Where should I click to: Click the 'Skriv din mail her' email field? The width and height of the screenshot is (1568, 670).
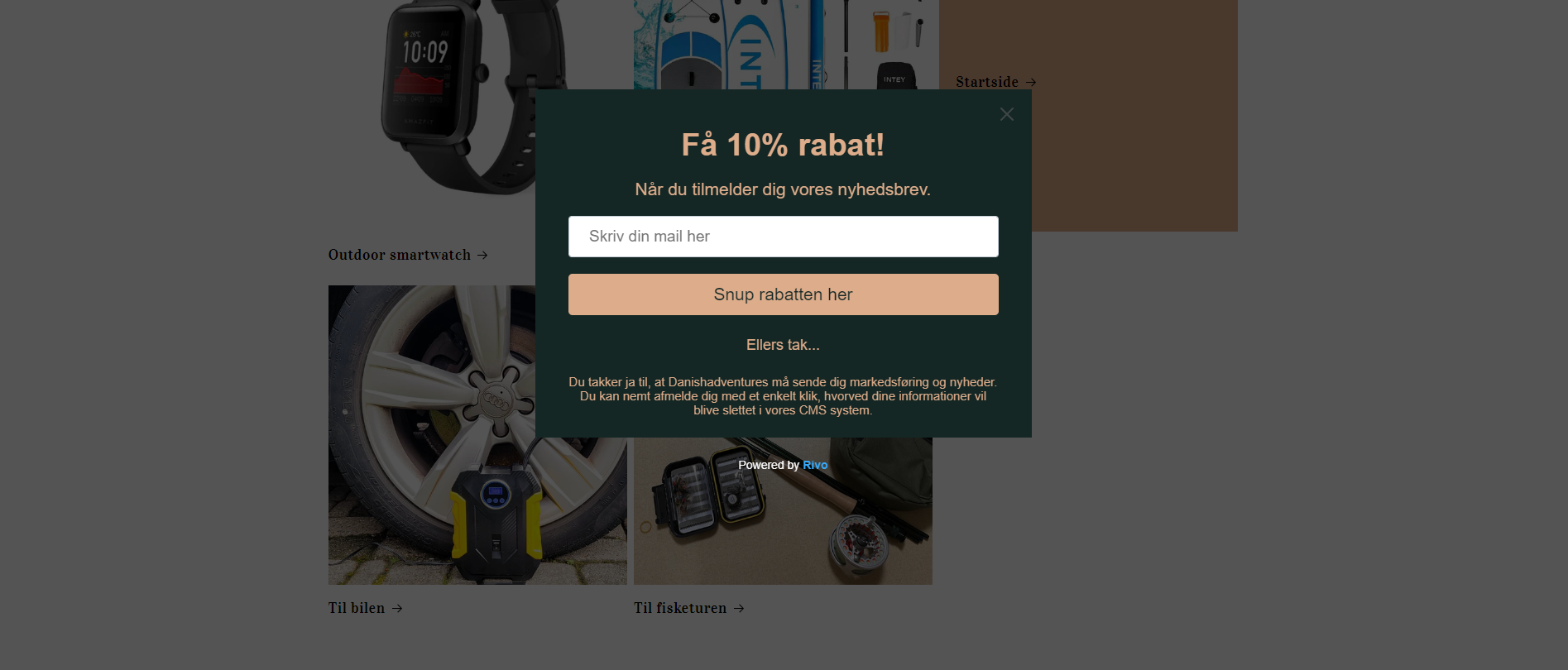point(783,237)
